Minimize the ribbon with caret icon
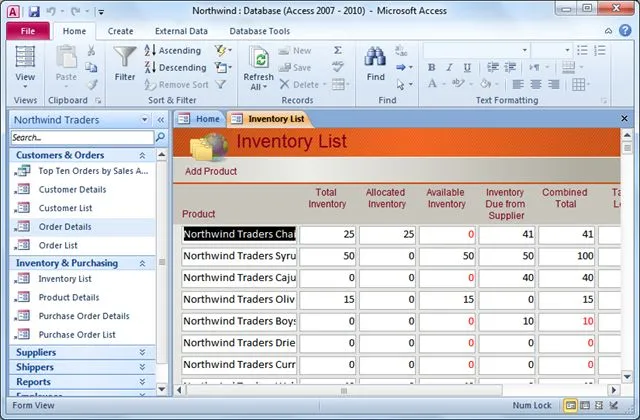Viewport: 640px width, 420px height. tap(608, 31)
